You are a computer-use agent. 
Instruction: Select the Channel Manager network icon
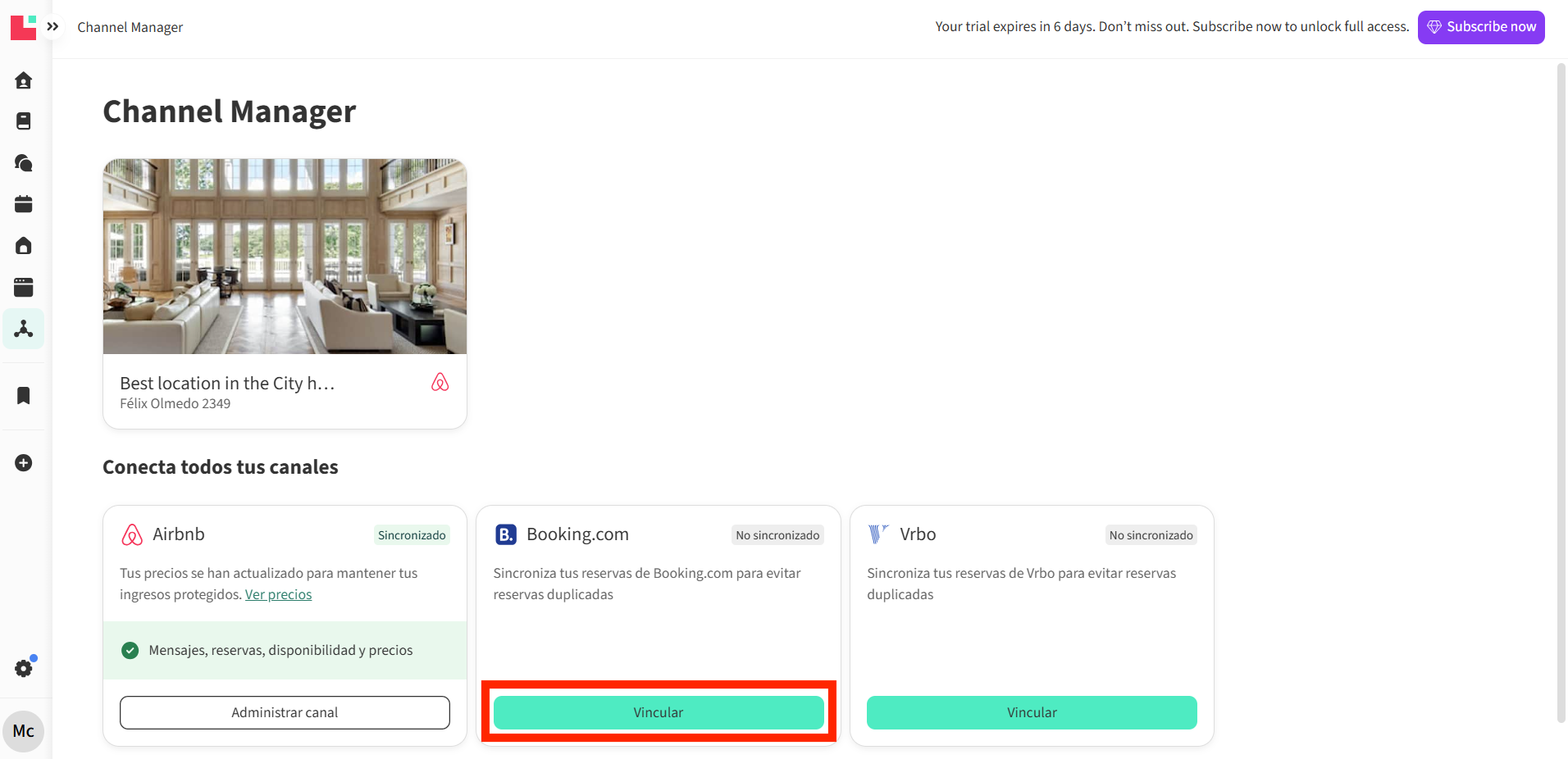click(x=24, y=329)
